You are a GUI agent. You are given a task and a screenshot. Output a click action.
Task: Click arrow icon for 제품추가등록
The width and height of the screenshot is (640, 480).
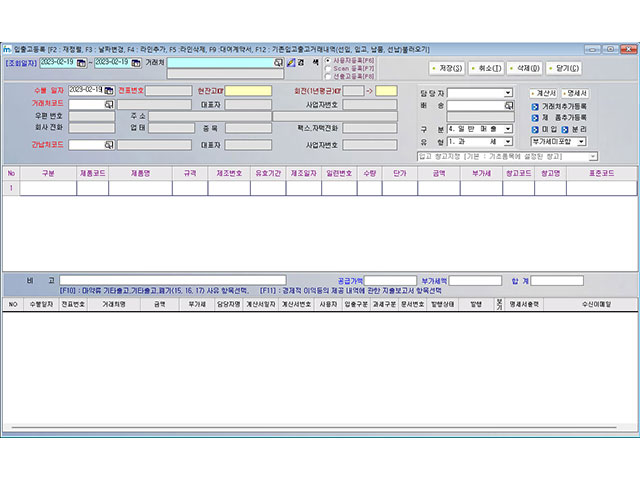pyautogui.click(x=535, y=118)
